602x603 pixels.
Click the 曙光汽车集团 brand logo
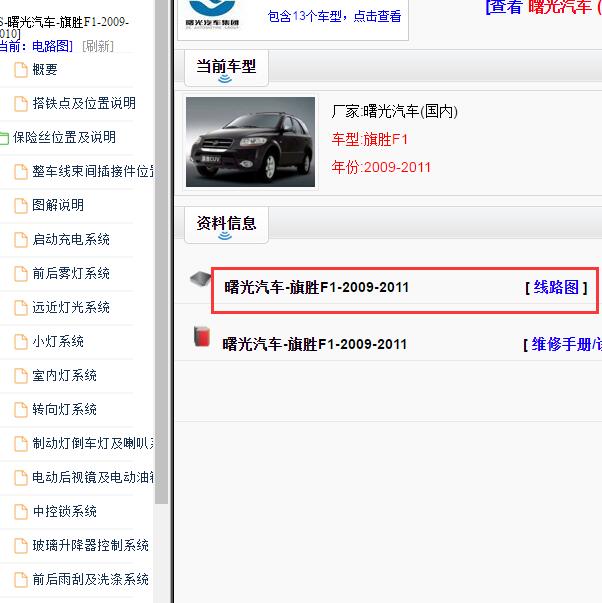(x=212, y=14)
